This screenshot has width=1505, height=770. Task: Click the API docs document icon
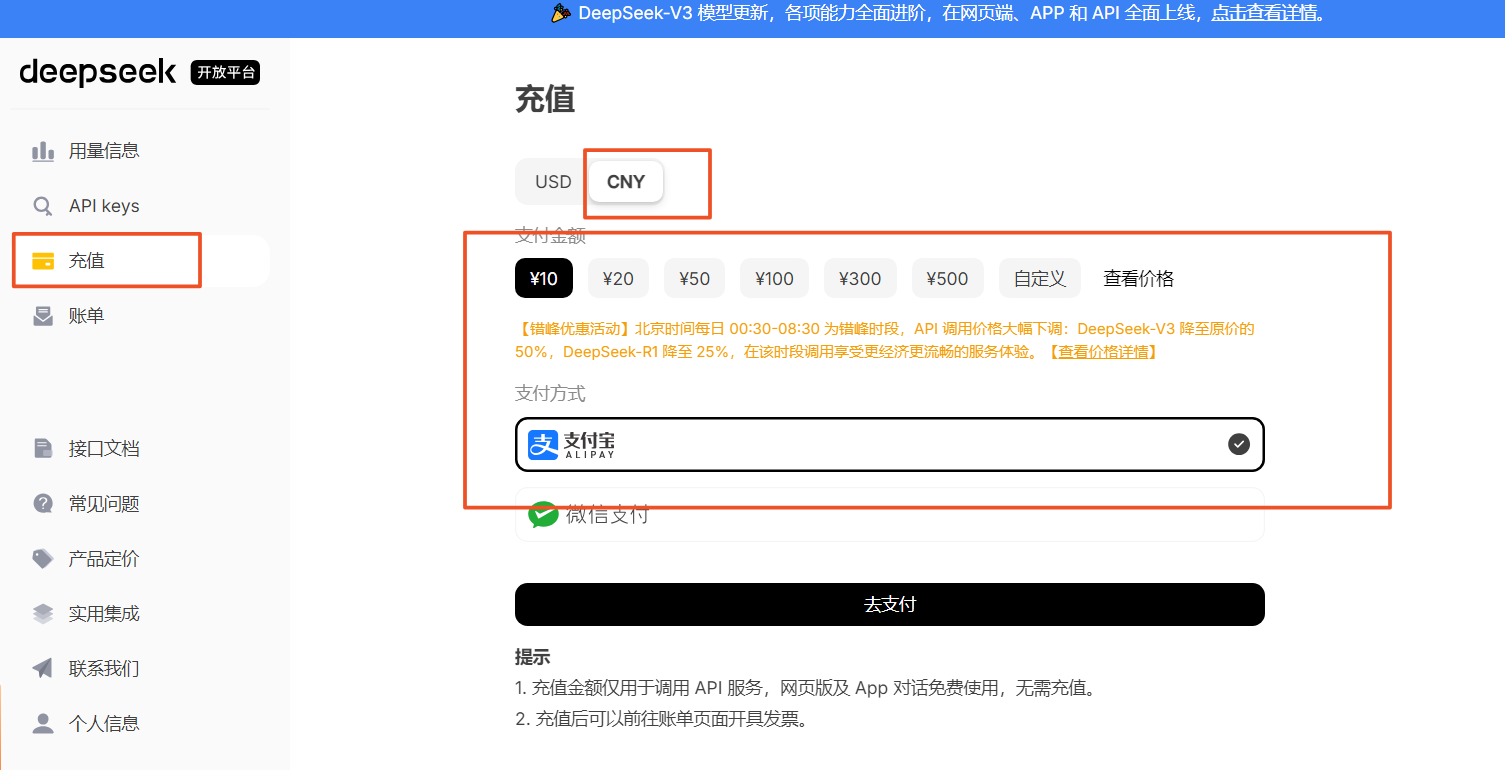coord(43,448)
